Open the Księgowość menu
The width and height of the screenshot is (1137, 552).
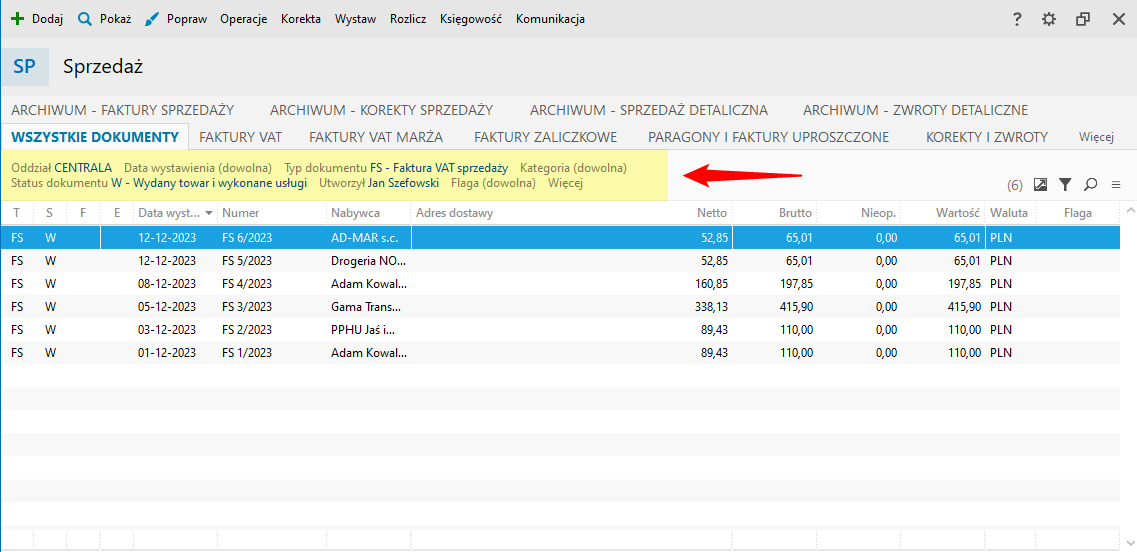coord(471,20)
